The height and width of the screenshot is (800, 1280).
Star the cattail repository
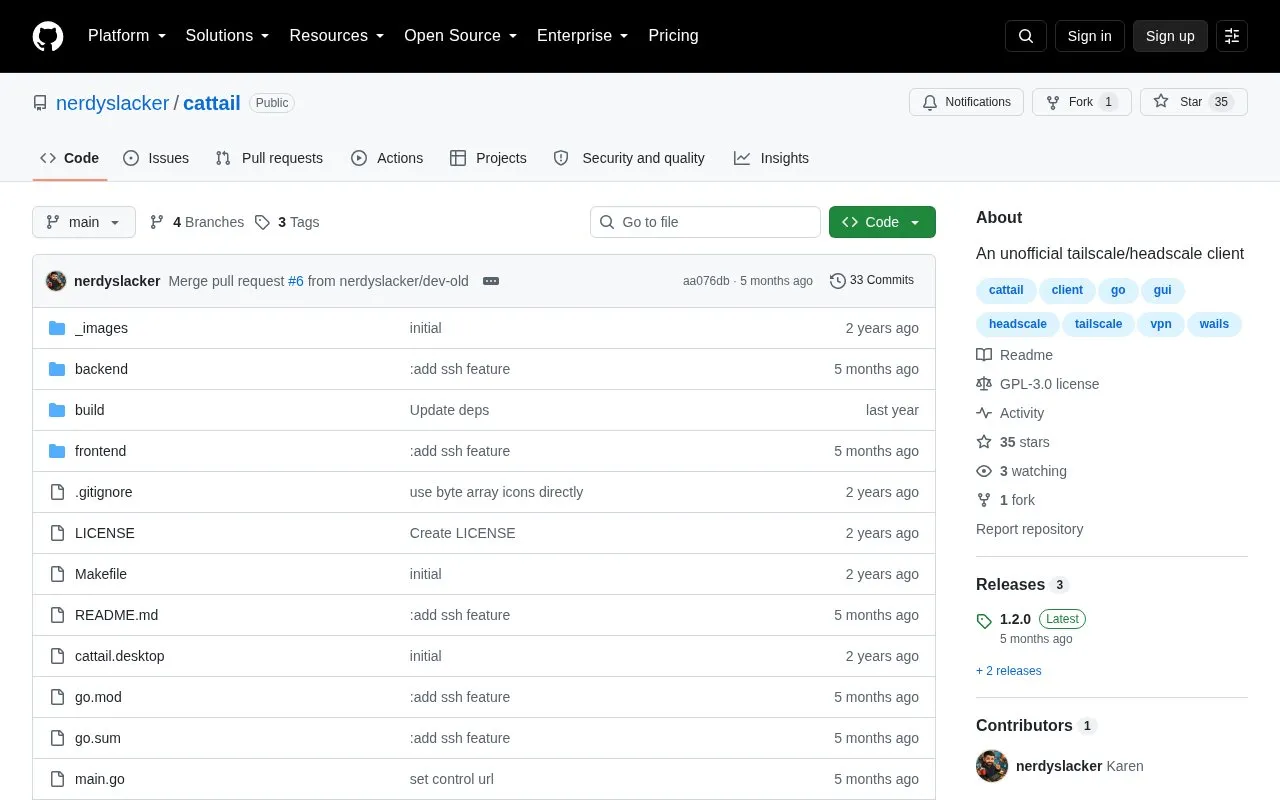tap(1194, 102)
